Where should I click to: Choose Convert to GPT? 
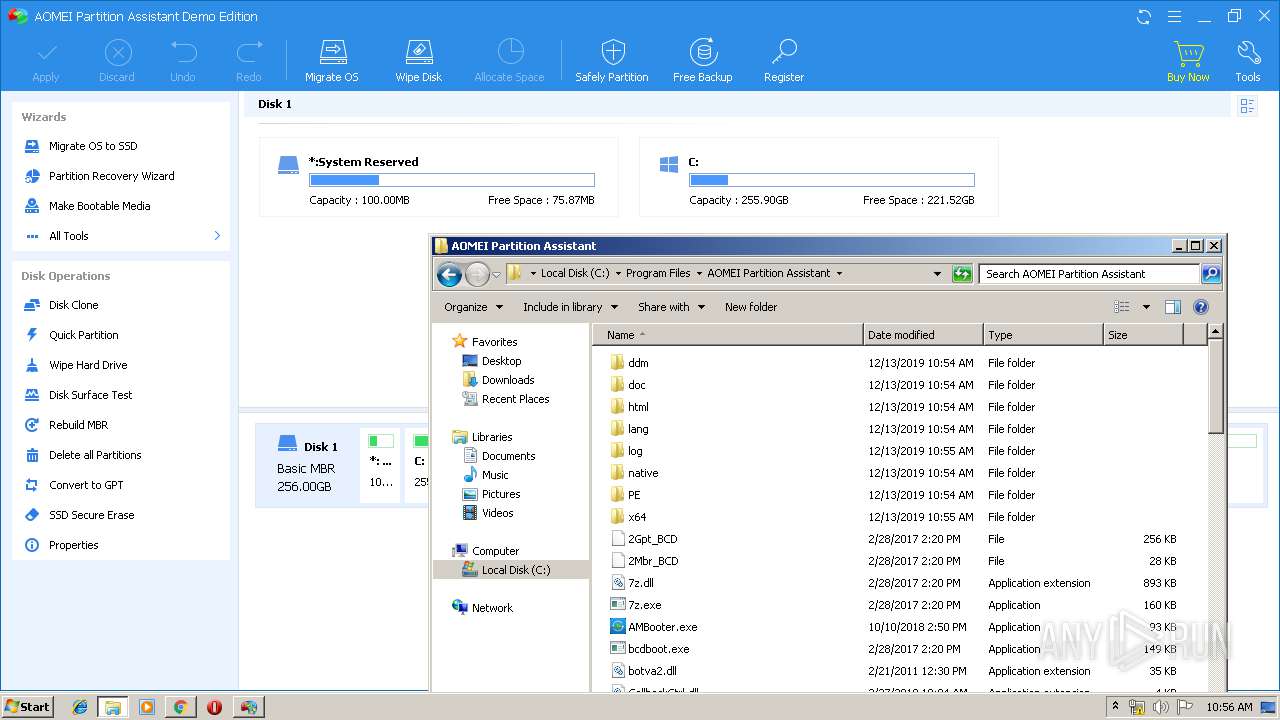coord(86,485)
